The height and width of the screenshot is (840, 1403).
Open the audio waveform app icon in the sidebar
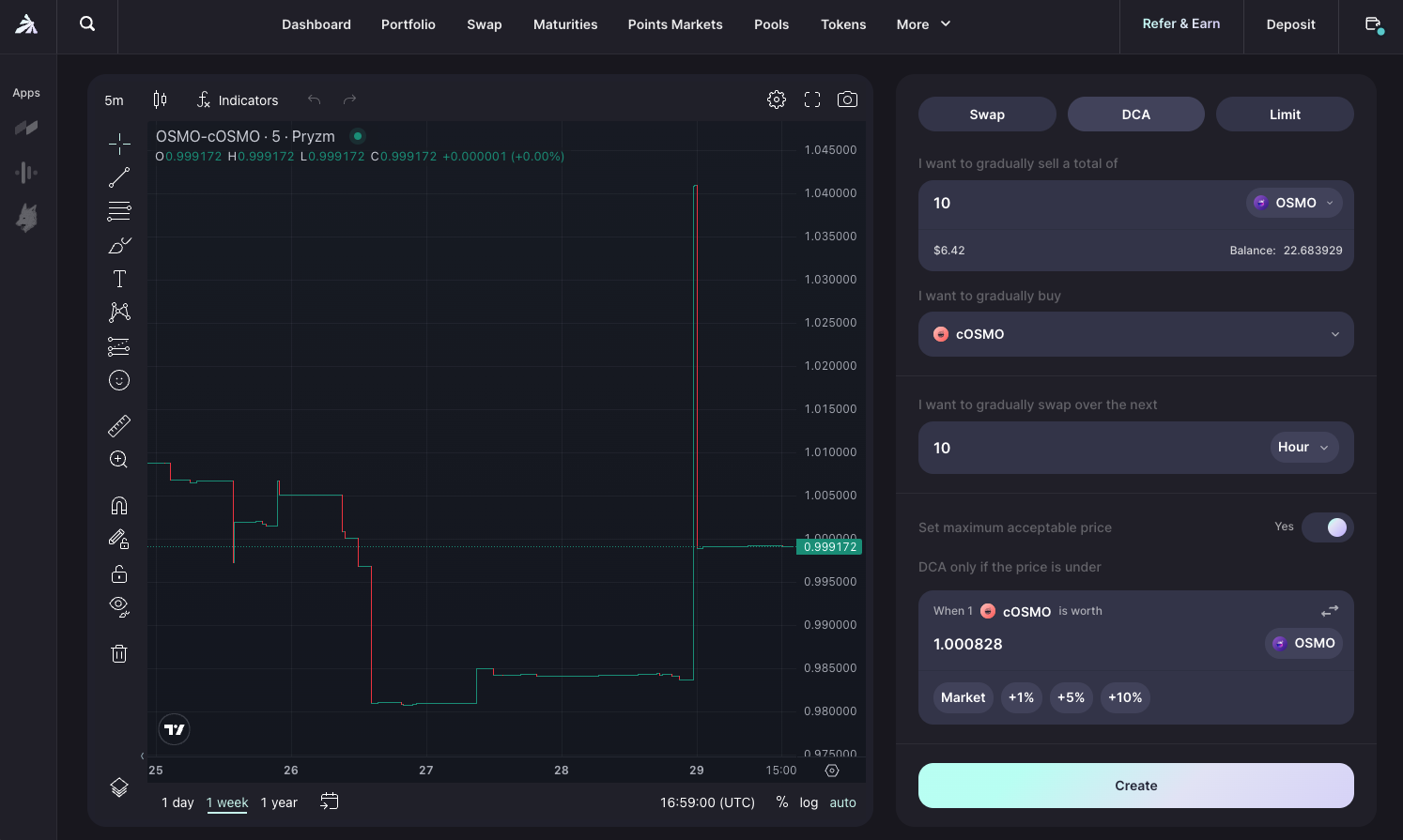point(26,173)
